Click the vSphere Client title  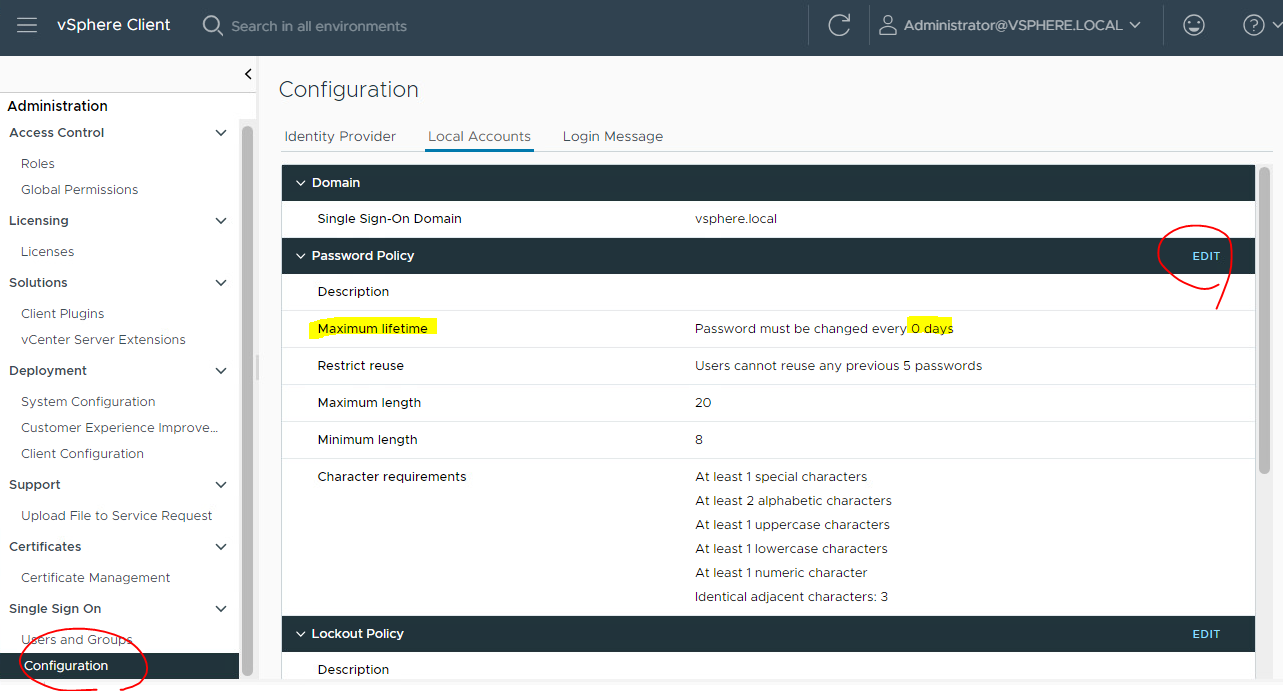click(113, 25)
